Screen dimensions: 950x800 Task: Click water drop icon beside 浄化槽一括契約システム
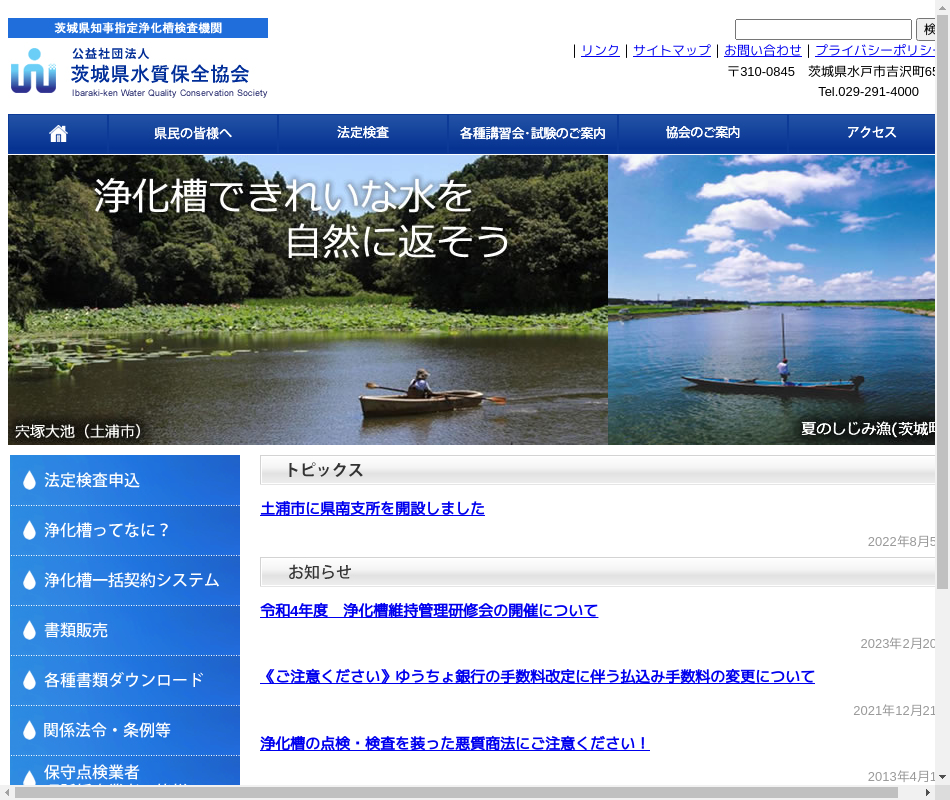[29, 580]
